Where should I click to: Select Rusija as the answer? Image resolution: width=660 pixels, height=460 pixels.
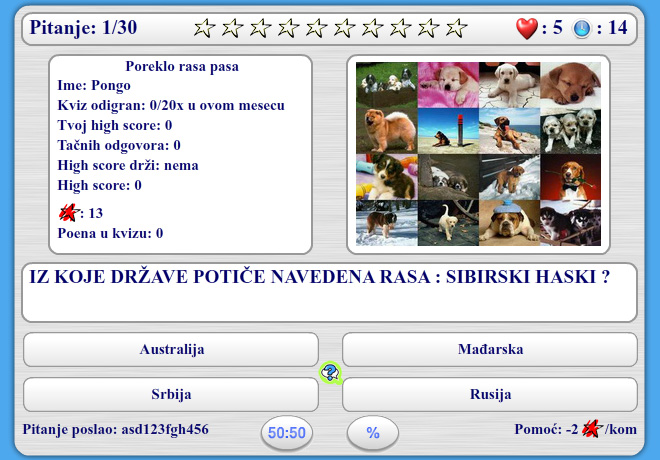click(490, 394)
